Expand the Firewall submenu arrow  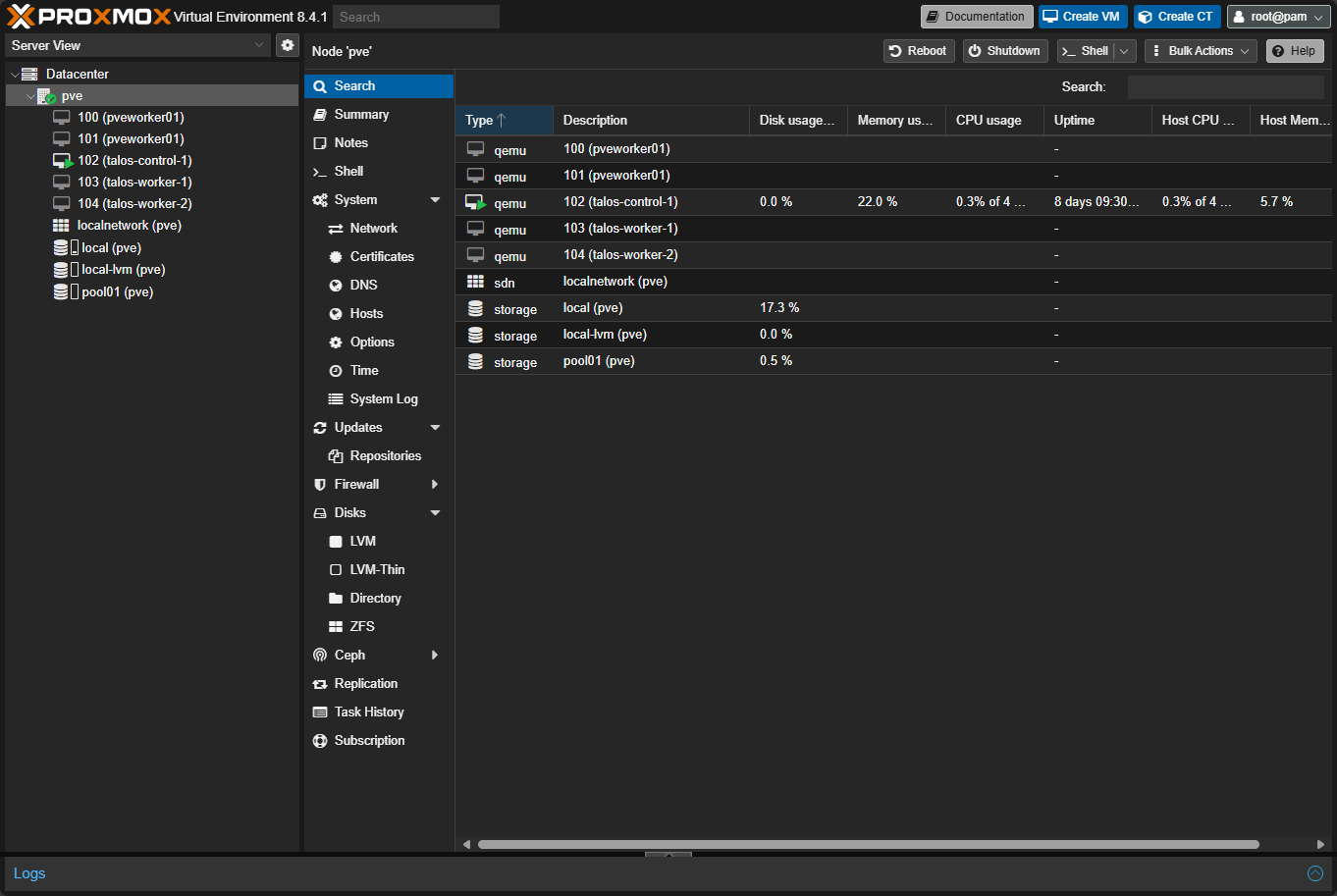point(435,485)
